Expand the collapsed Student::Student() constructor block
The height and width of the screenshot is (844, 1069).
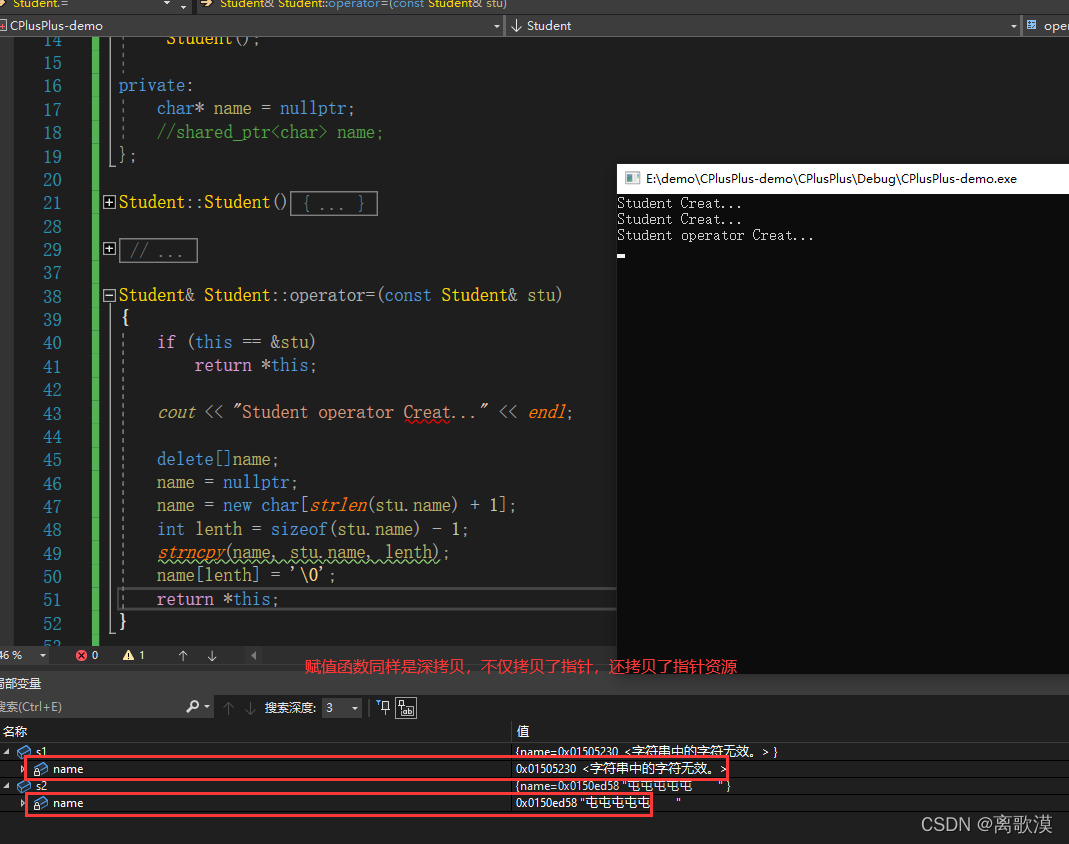(109, 202)
